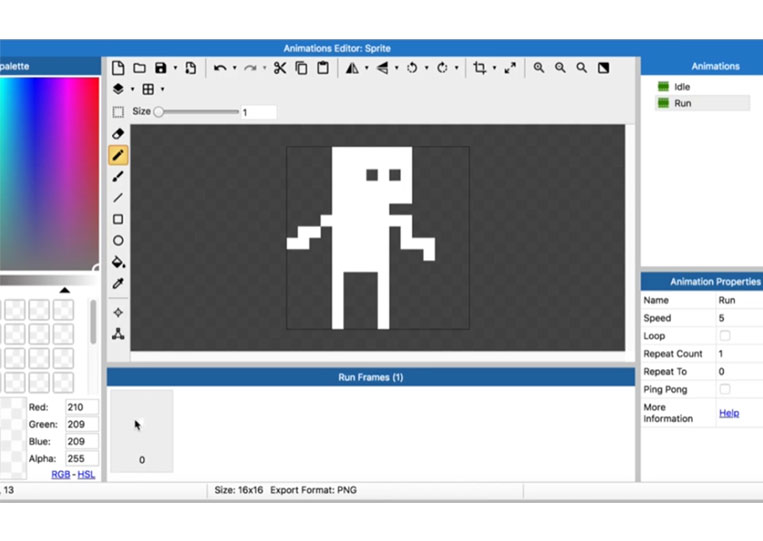Click the Green value field
Viewport: 763px width, 541px height.
coord(82,424)
